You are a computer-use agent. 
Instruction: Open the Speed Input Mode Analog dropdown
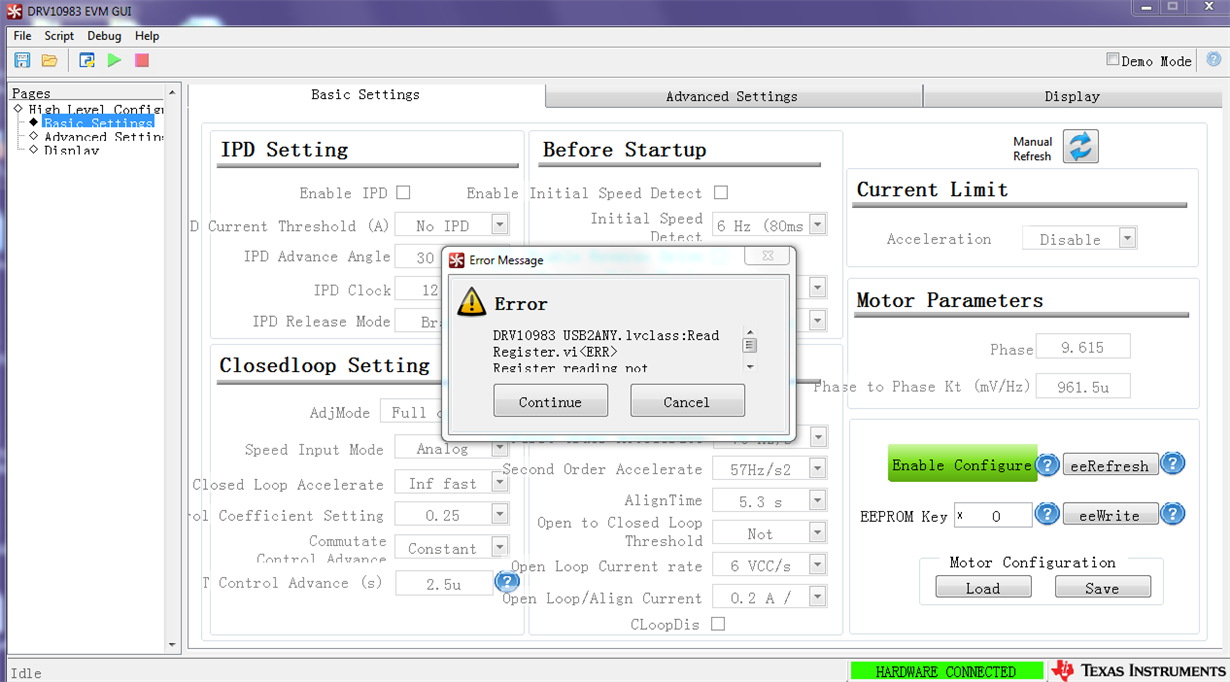click(499, 449)
